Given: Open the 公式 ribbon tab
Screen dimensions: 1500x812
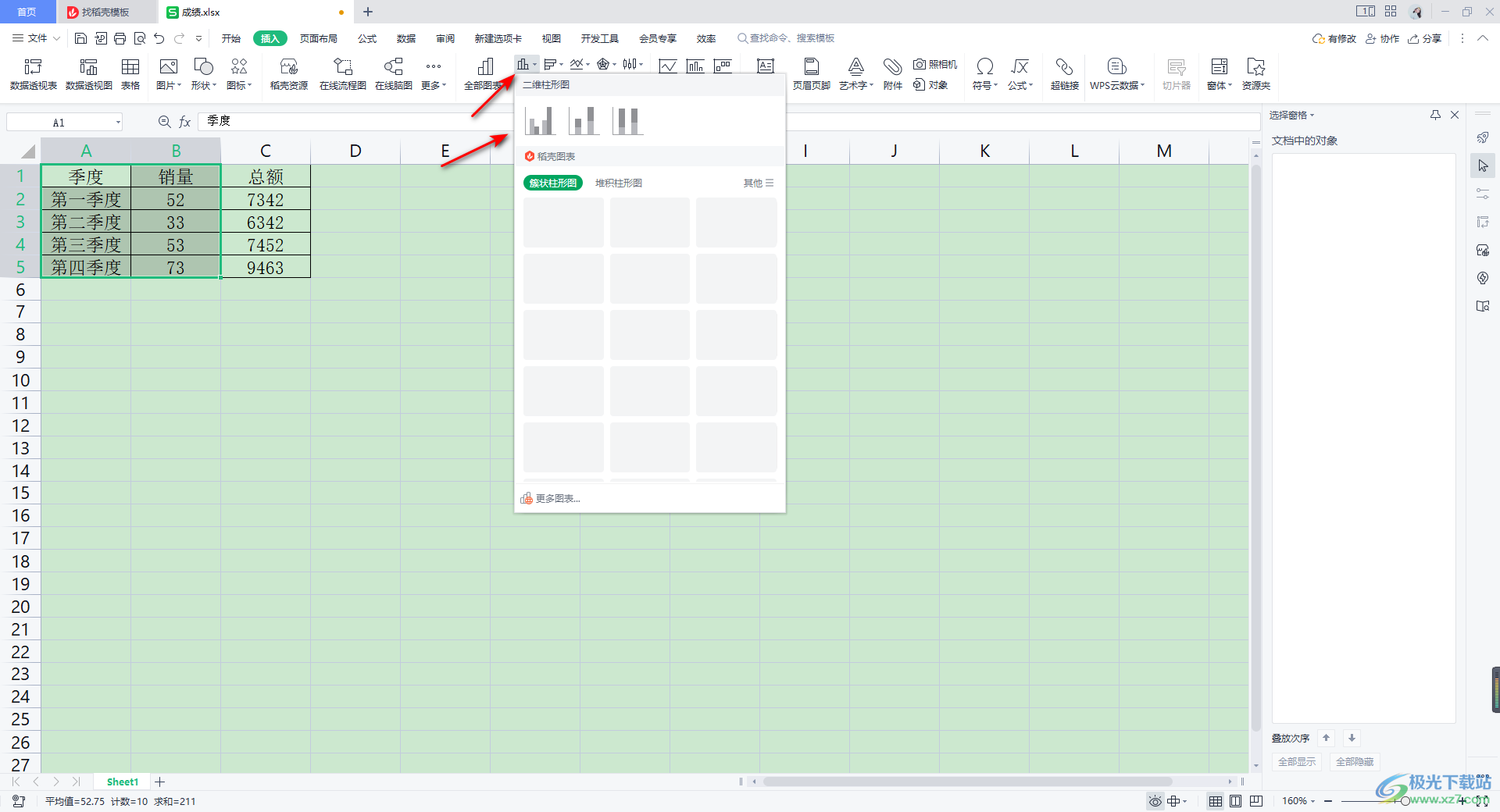Looking at the screenshot, I should pyautogui.click(x=367, y=38).
